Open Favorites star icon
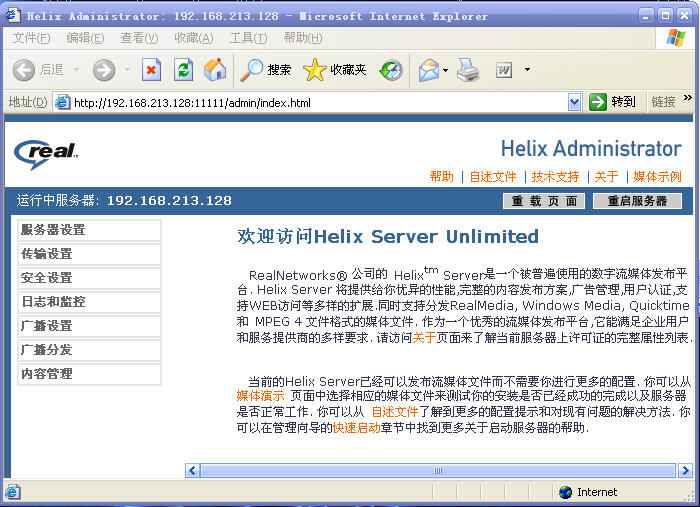Image resolution: width=700 pixels, height=507 pixels. 314,70
